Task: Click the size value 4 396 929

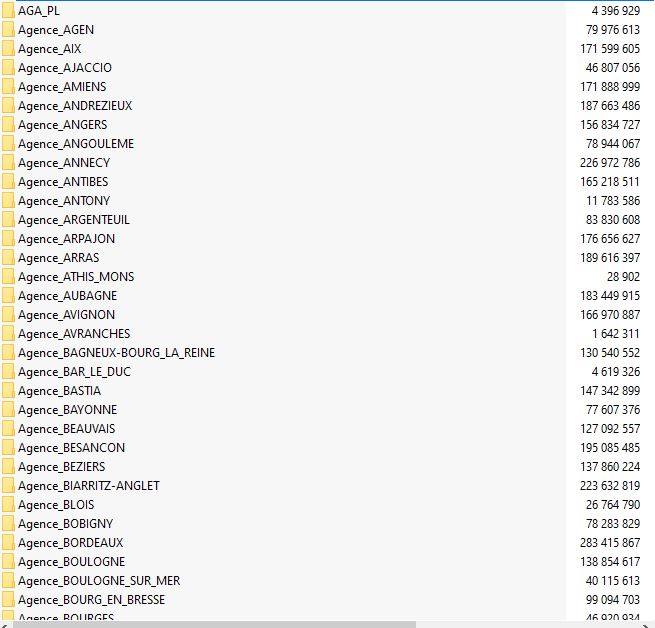Action: point(616,11)
